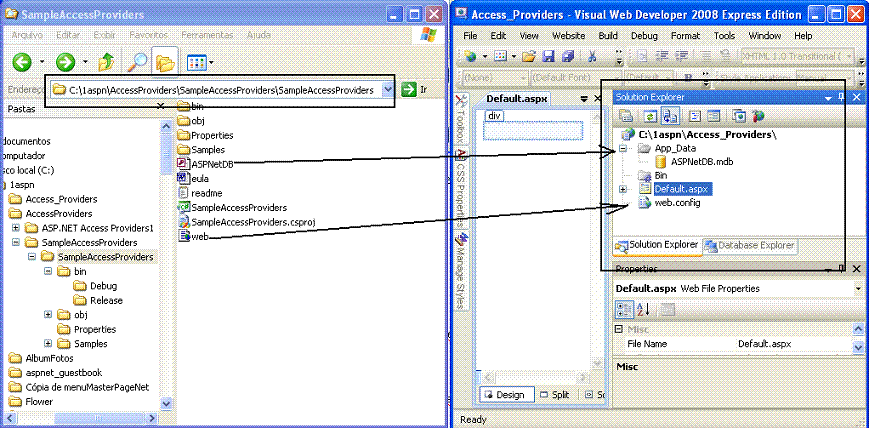Toggle Alphabetical sort in Properties panel
Viewport: 869px width, 428px height.
click(x=642, y=309)
